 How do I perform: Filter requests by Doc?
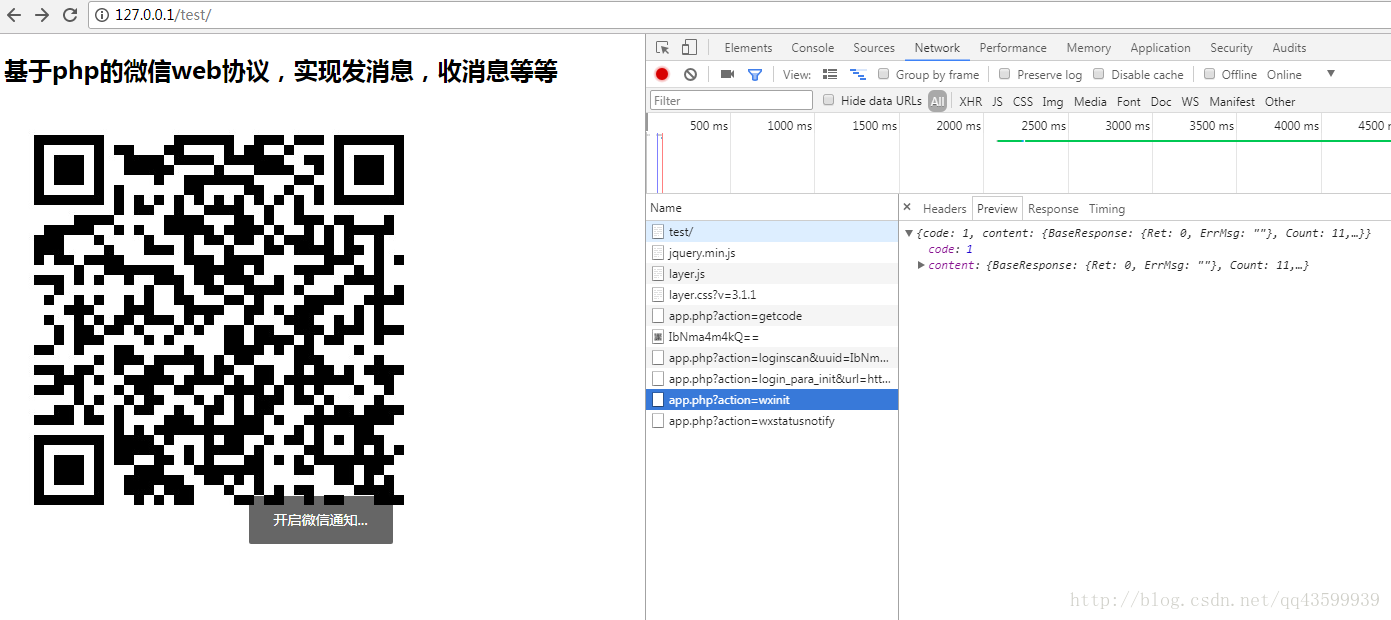[x=1160, y=101]
